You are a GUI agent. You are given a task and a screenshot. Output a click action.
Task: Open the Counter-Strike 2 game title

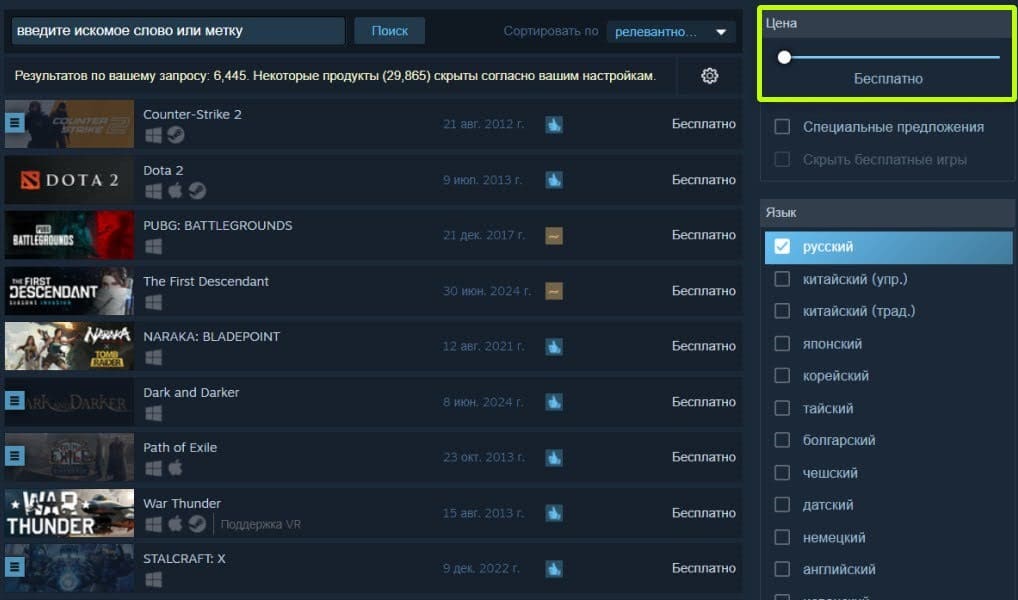(192, 114)
